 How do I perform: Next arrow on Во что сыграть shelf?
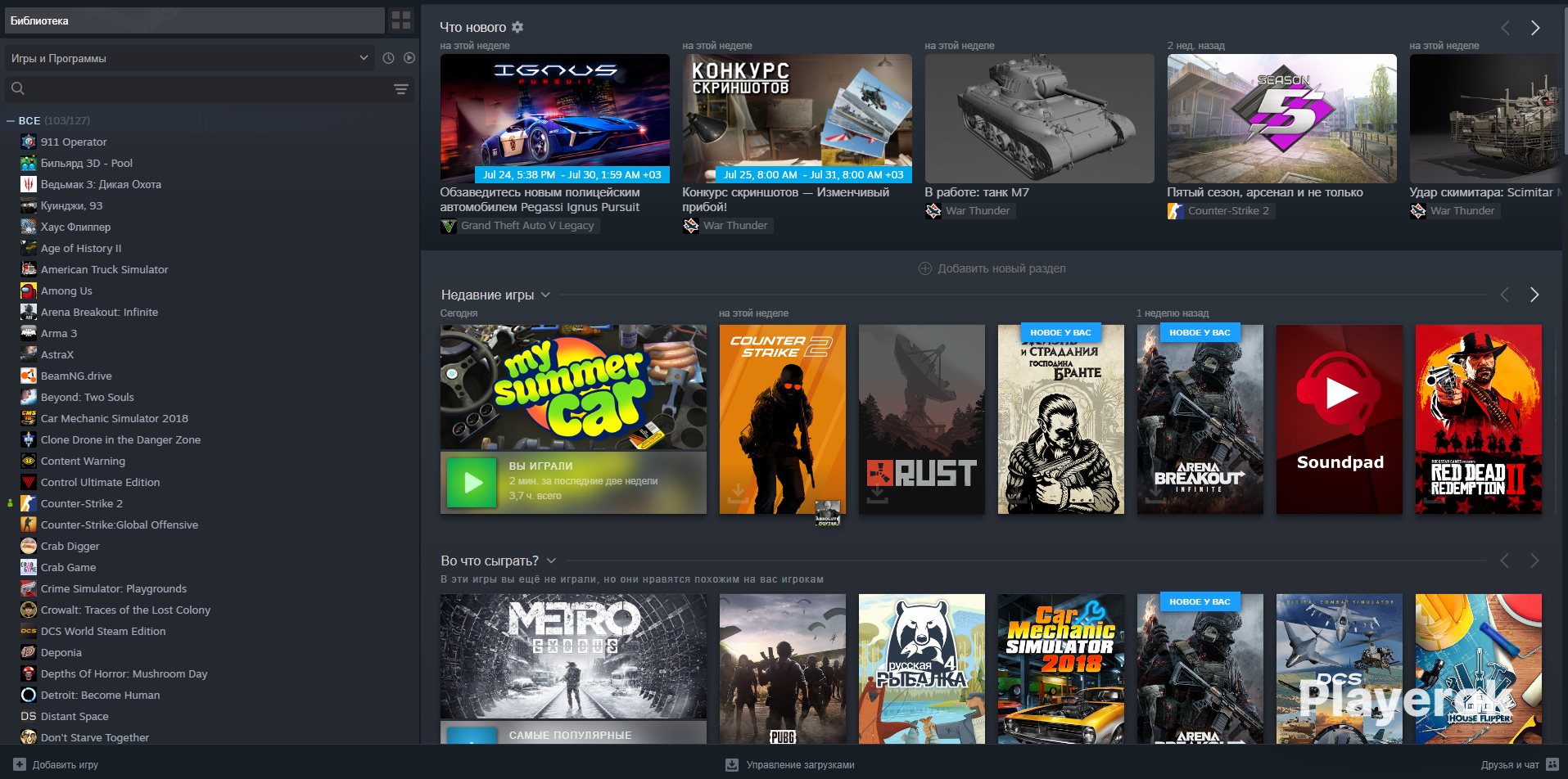click(x=1534, y=561)
